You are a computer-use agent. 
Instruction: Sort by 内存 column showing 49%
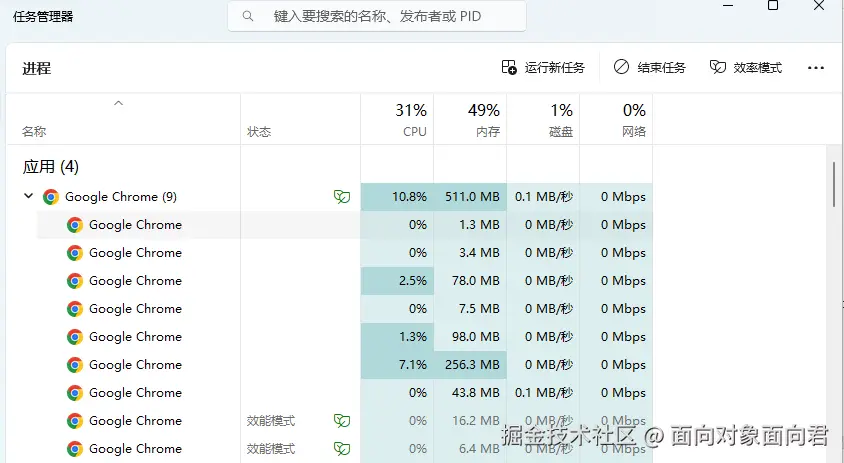470,120
